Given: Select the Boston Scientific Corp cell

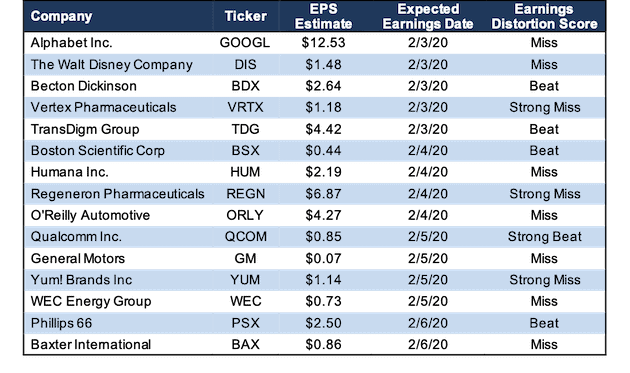Looking at the screenshot, I should [x=98, y=151].
